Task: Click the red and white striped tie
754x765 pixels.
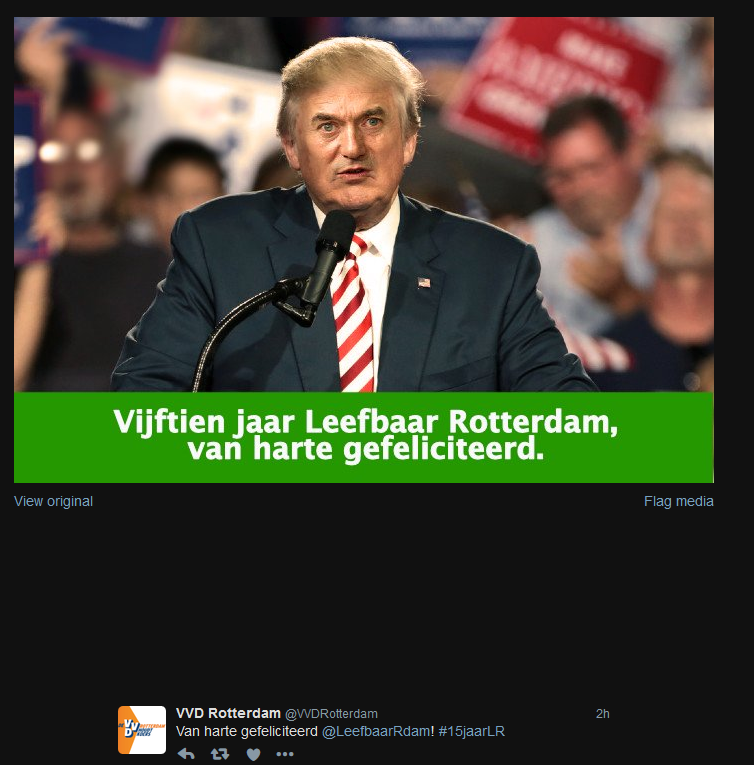Action: (353, 315)
